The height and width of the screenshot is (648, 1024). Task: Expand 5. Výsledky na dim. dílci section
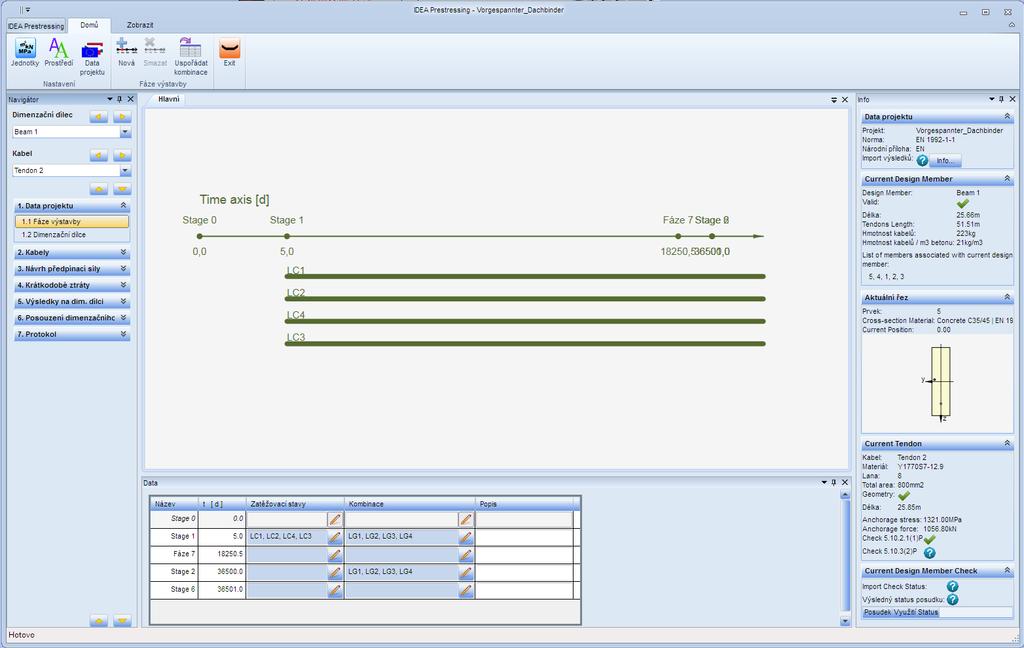click(x=123, y=301)
